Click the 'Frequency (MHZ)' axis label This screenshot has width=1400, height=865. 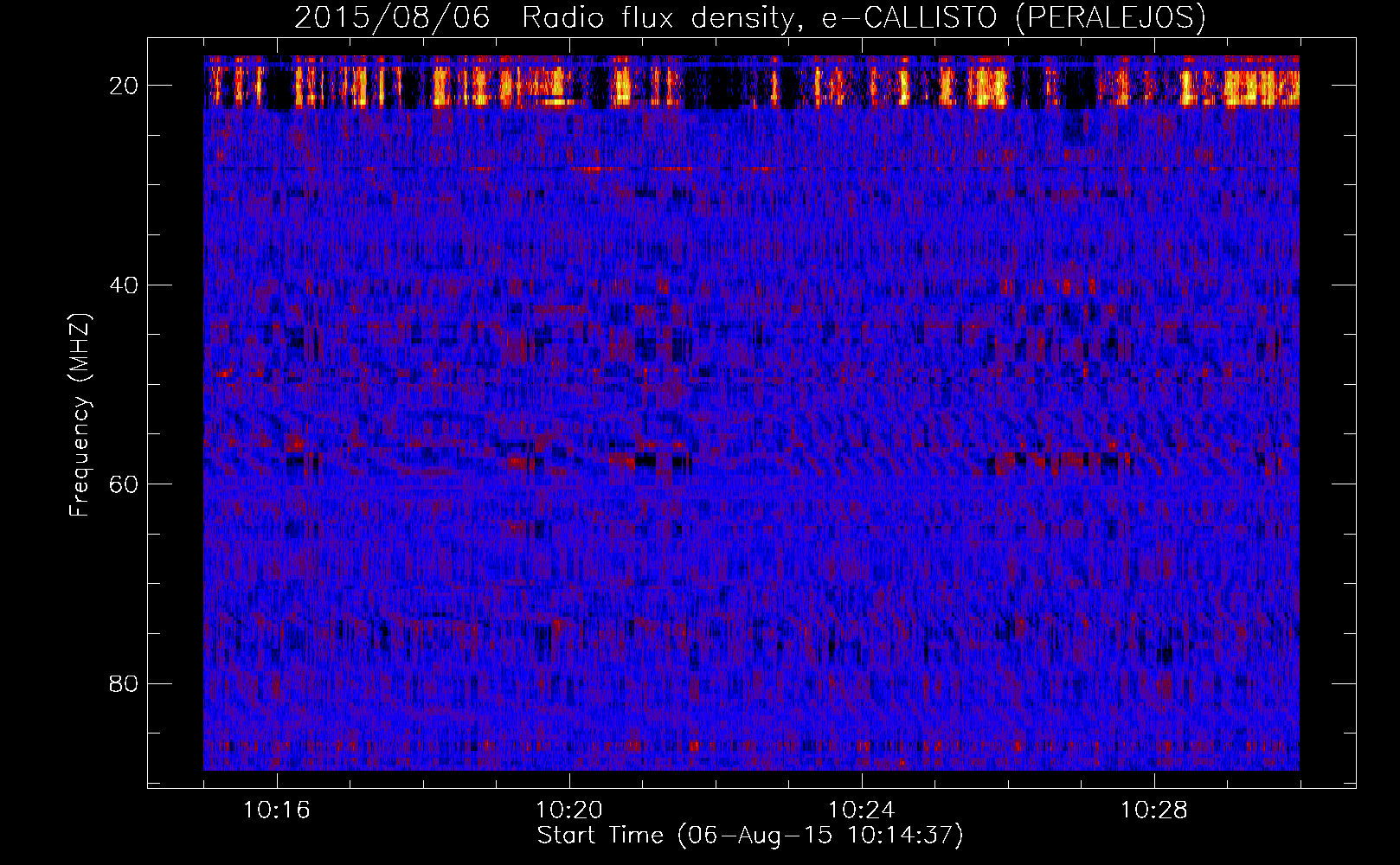click(x=80, y=415)
